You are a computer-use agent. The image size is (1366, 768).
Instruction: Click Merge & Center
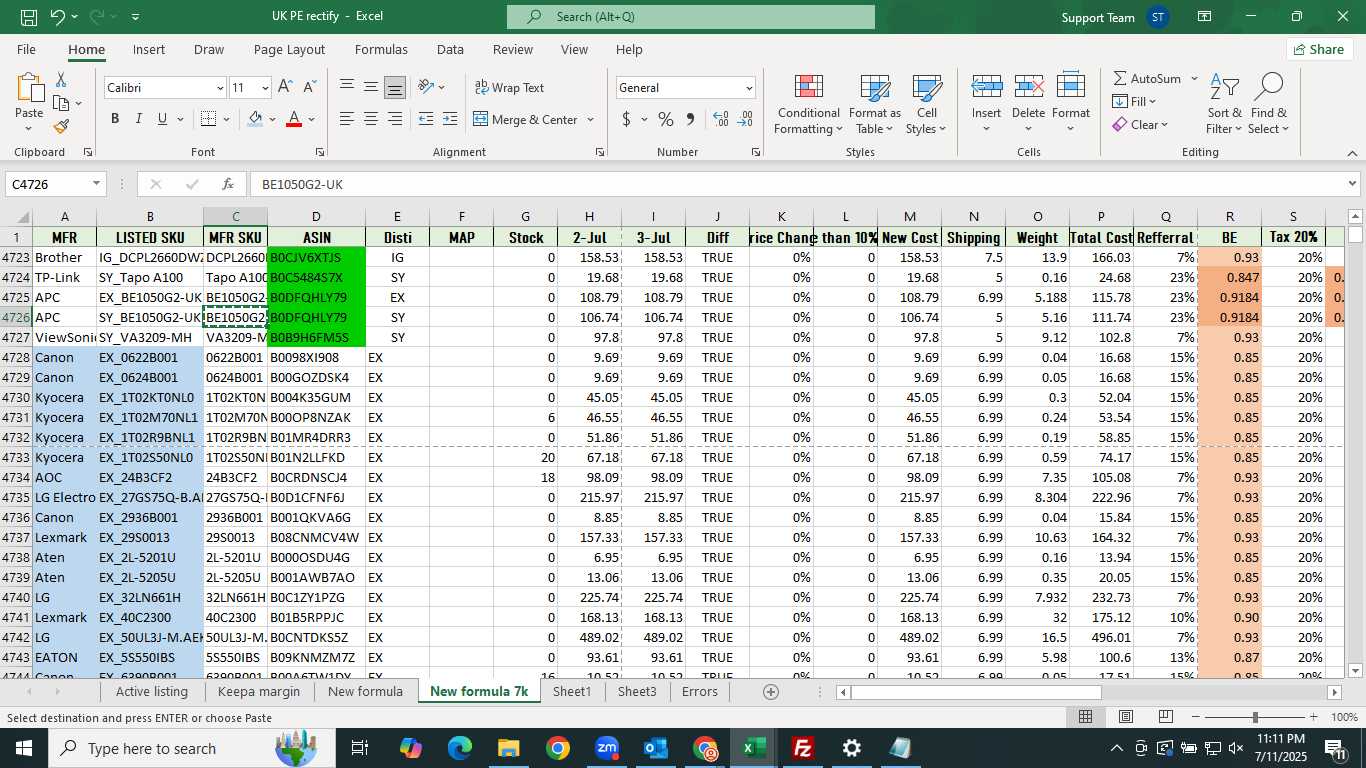(525, 119)
